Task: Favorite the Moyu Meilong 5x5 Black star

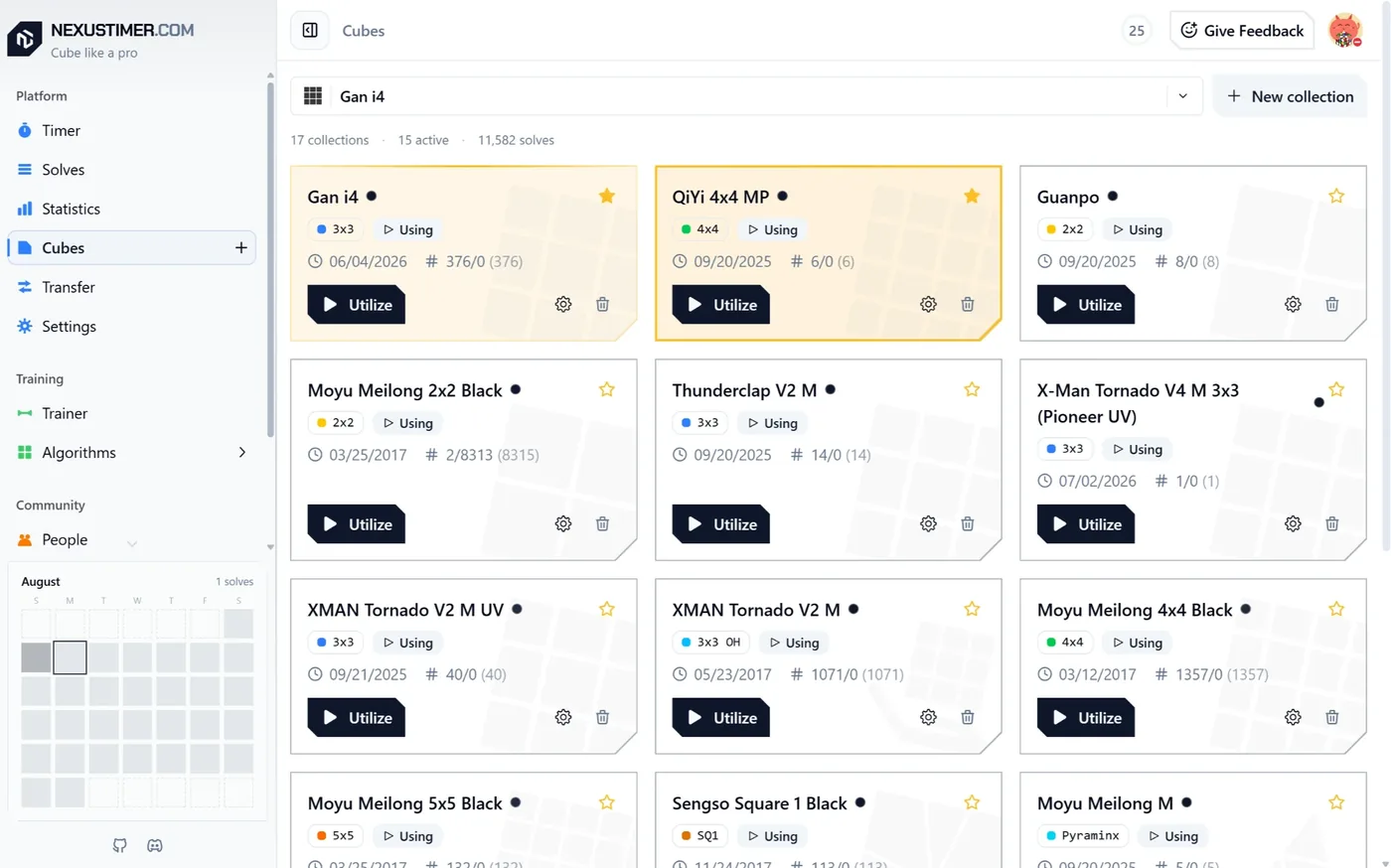Action: click(607, 803)
